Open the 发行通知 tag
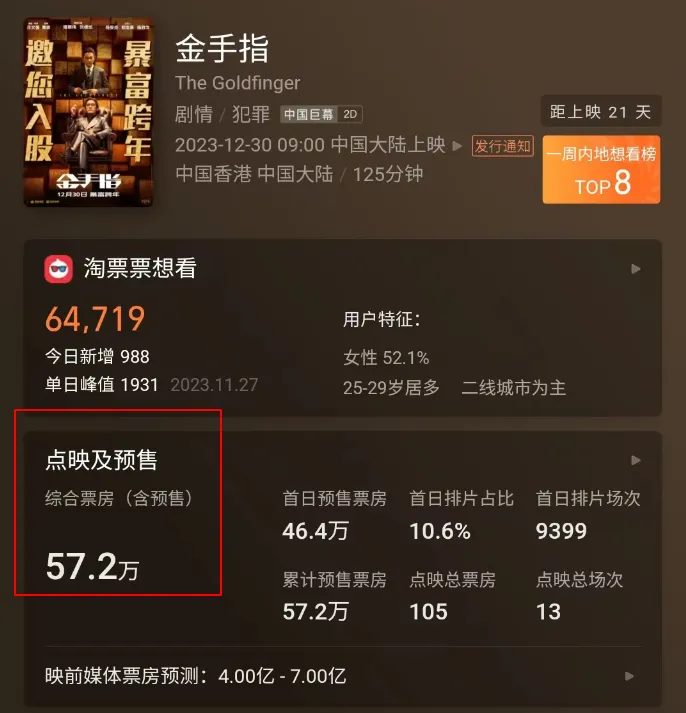 pos(503,146)
